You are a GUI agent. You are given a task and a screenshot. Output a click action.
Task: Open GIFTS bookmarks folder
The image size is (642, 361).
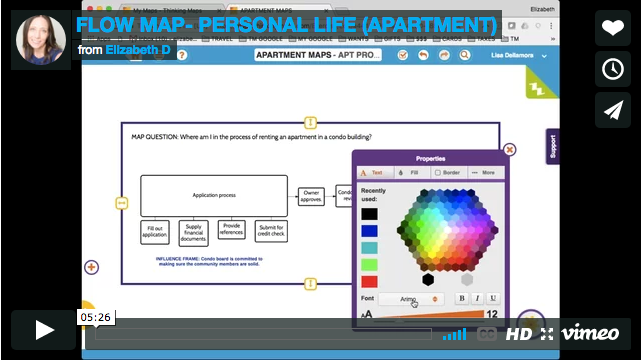(387, 39)
